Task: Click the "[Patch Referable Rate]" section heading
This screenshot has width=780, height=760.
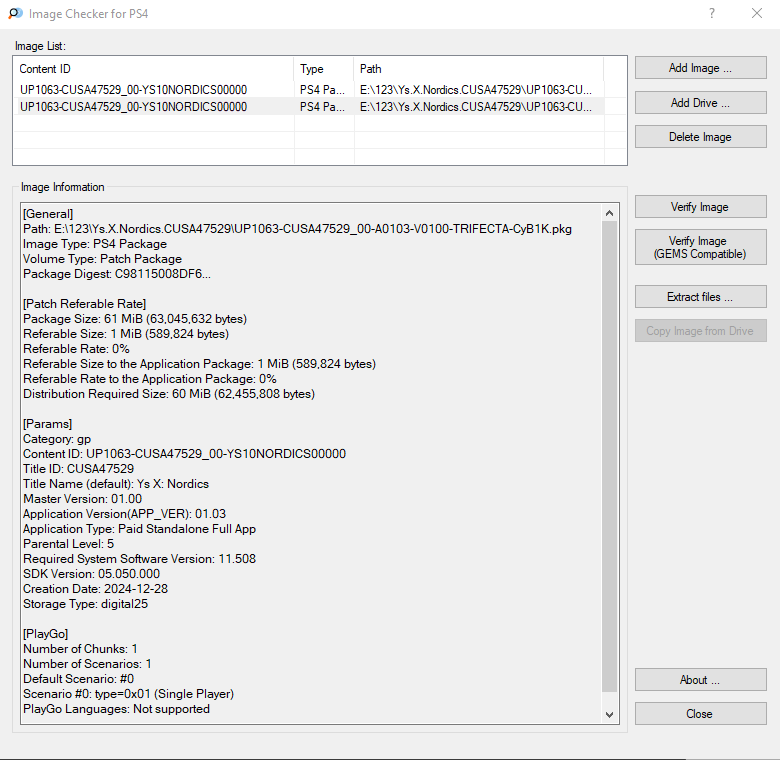Action: (85, 303)
